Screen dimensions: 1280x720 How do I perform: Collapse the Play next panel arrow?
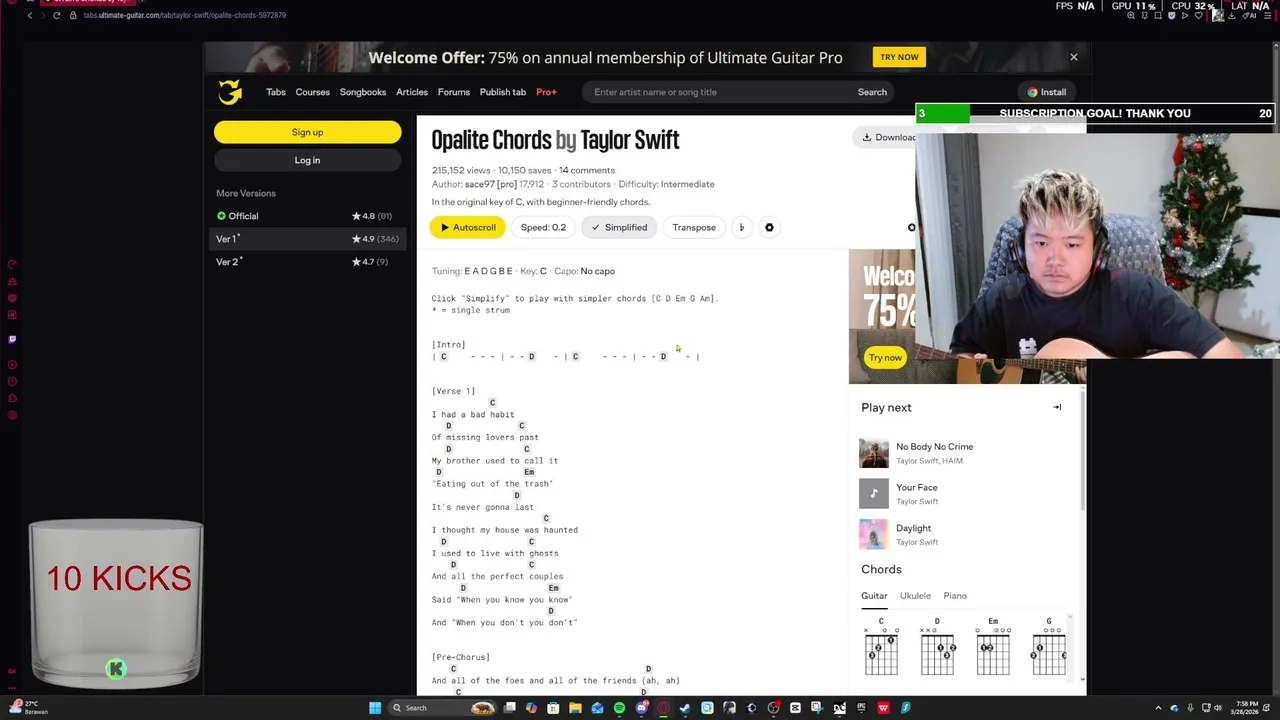pos(1057,407)
